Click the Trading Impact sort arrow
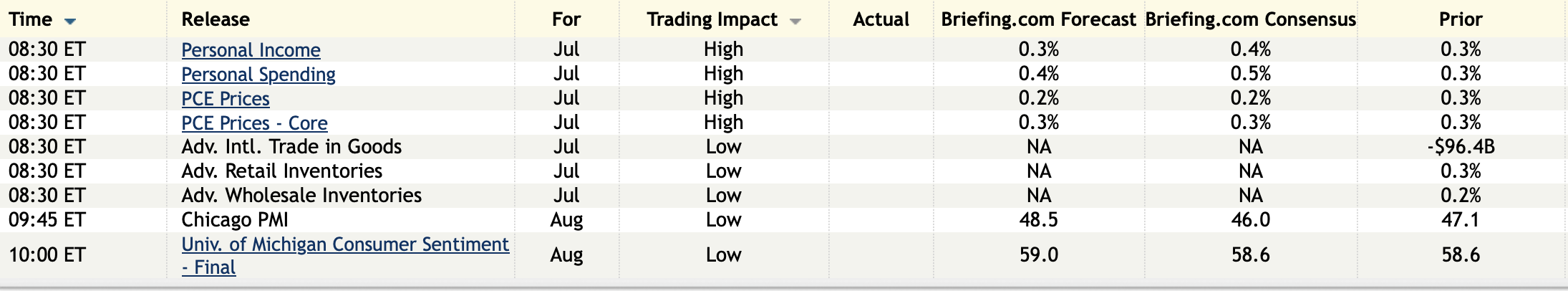Image resolution: width=1568 pixels, height=291 pixels. tap(795, 22)
